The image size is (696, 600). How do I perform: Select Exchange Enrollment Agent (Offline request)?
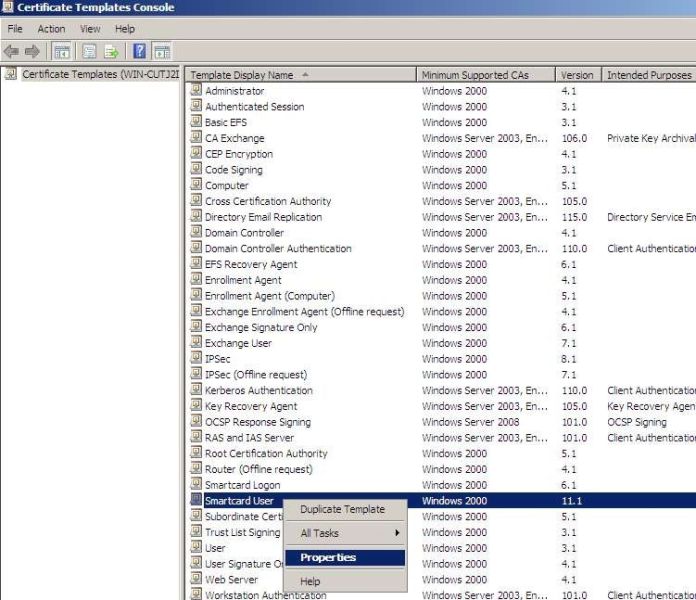coord(304,312)
